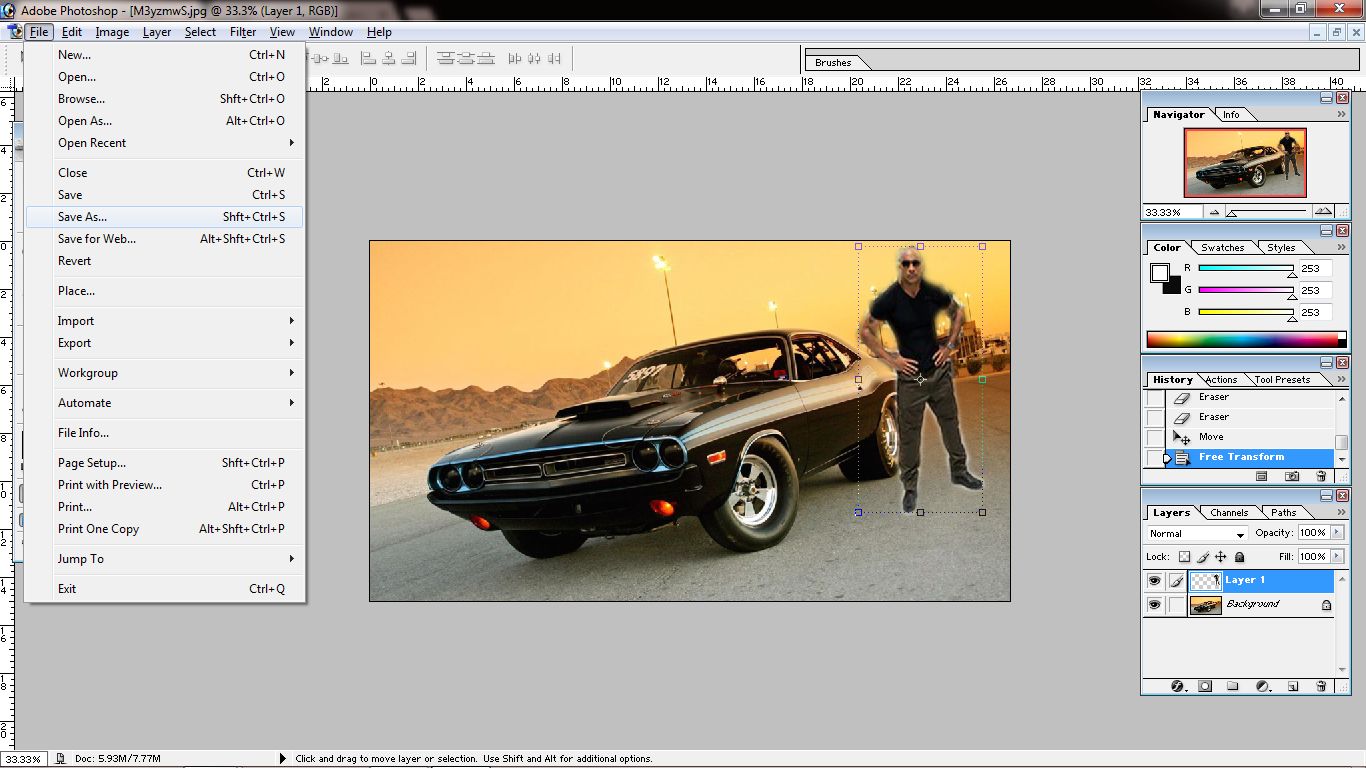The height and width of the screenshot is (768, 1366).
Task: Create a new layer
Action: point(1293,686)
